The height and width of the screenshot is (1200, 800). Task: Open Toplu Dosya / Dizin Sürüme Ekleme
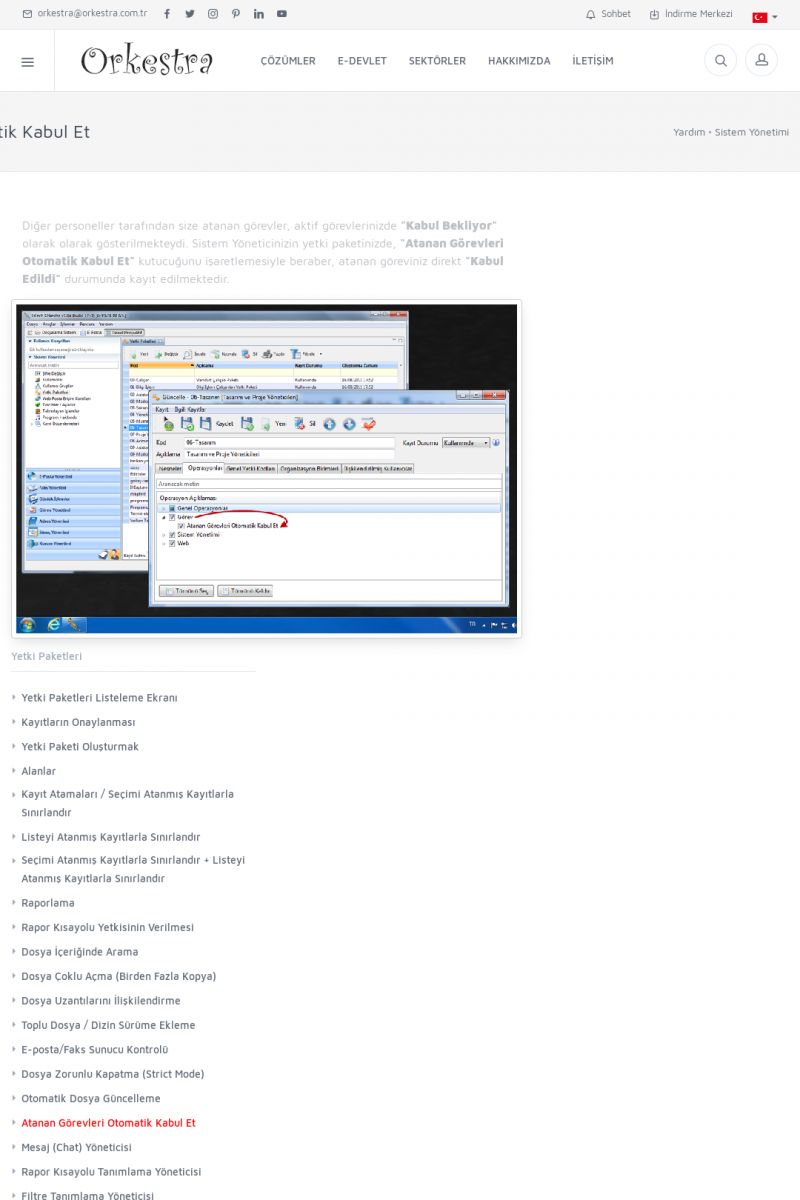point(108,1025)
